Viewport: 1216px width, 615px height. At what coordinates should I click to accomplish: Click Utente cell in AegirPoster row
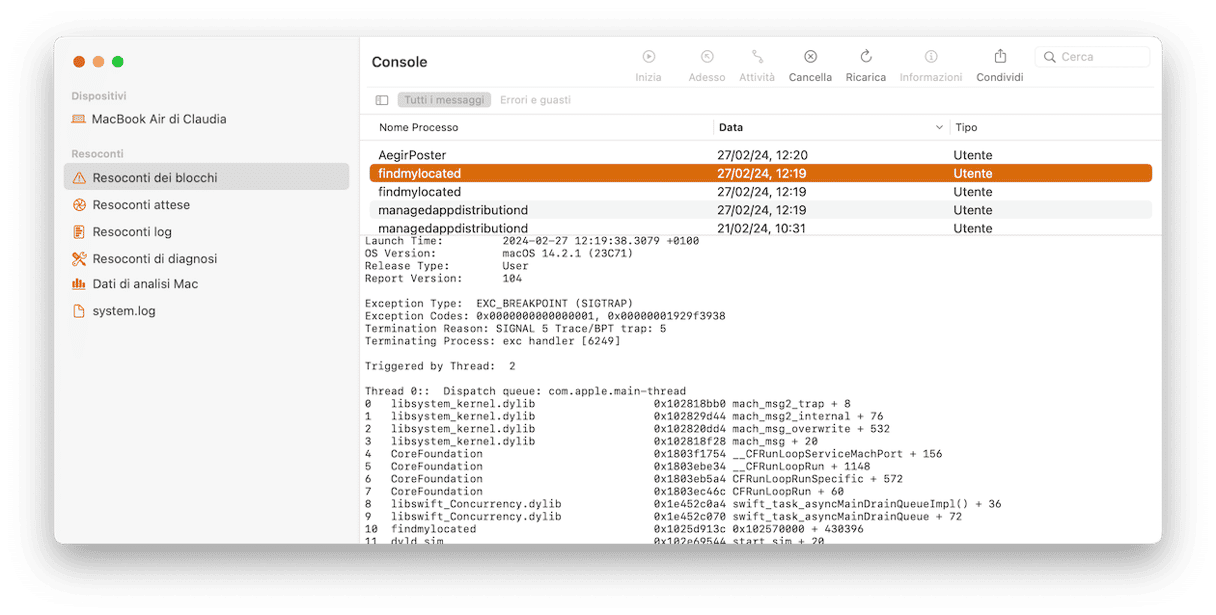point(973,155)
